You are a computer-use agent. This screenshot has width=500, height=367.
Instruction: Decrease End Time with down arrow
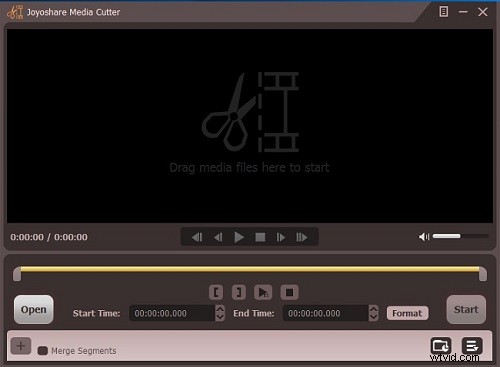pos(374,317)
